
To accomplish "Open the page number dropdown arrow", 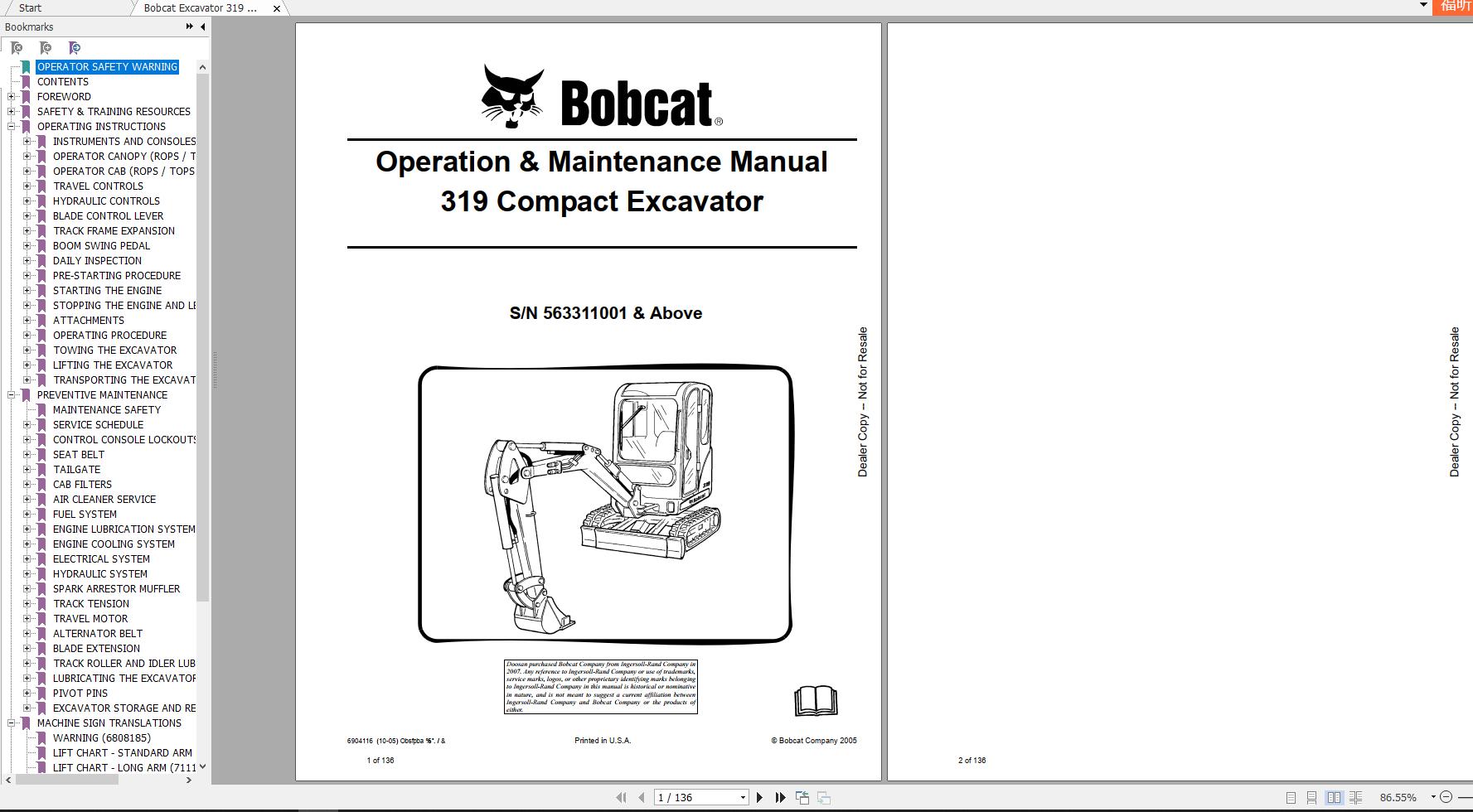I will [743, 797].
